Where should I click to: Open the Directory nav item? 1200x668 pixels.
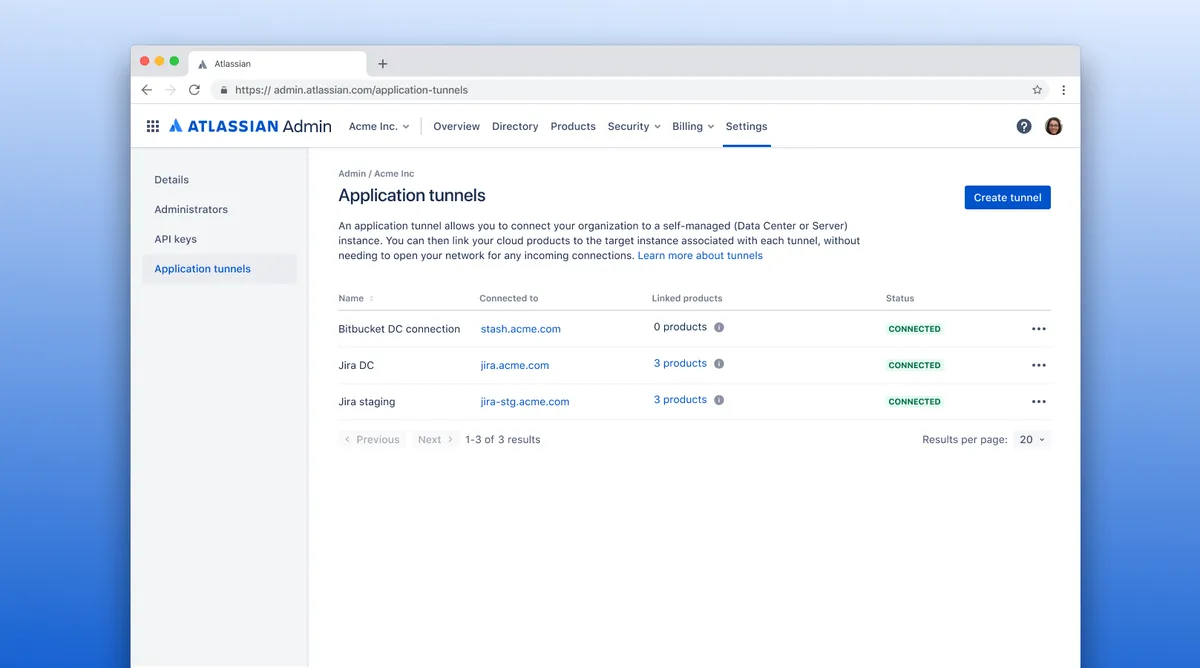[515, 126]
